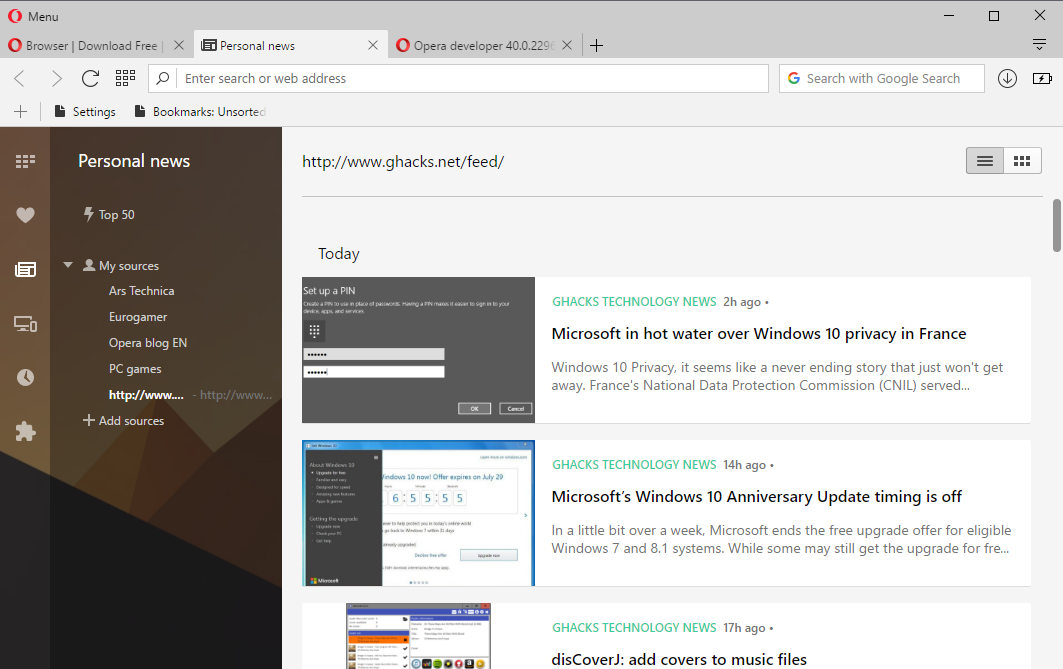The image size is (1063, 669).
Task: Open the Set up a PIN article thumbnail
Action: (x=418, y=350)
